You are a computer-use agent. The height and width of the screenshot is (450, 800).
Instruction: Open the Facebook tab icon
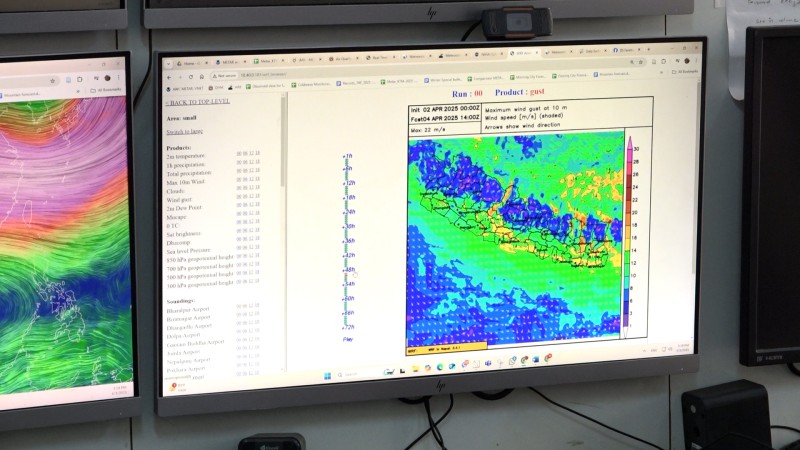pos(615,50)
